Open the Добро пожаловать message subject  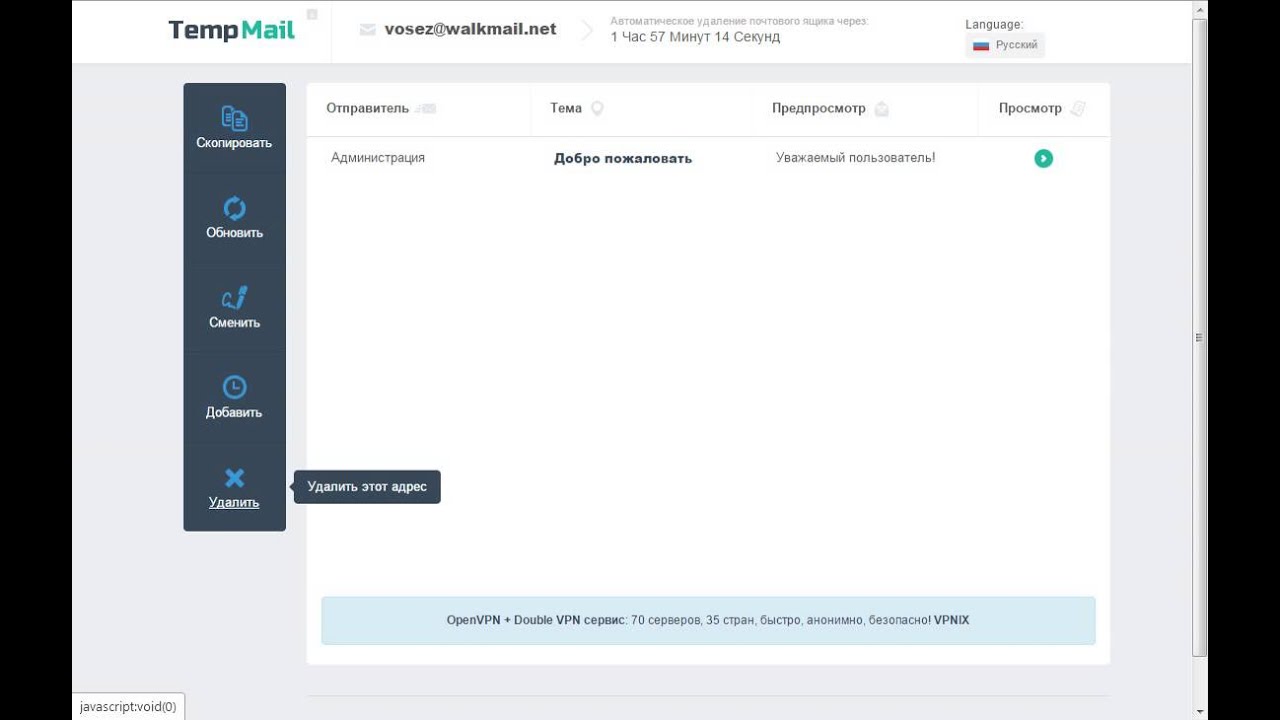coord(623,158)
